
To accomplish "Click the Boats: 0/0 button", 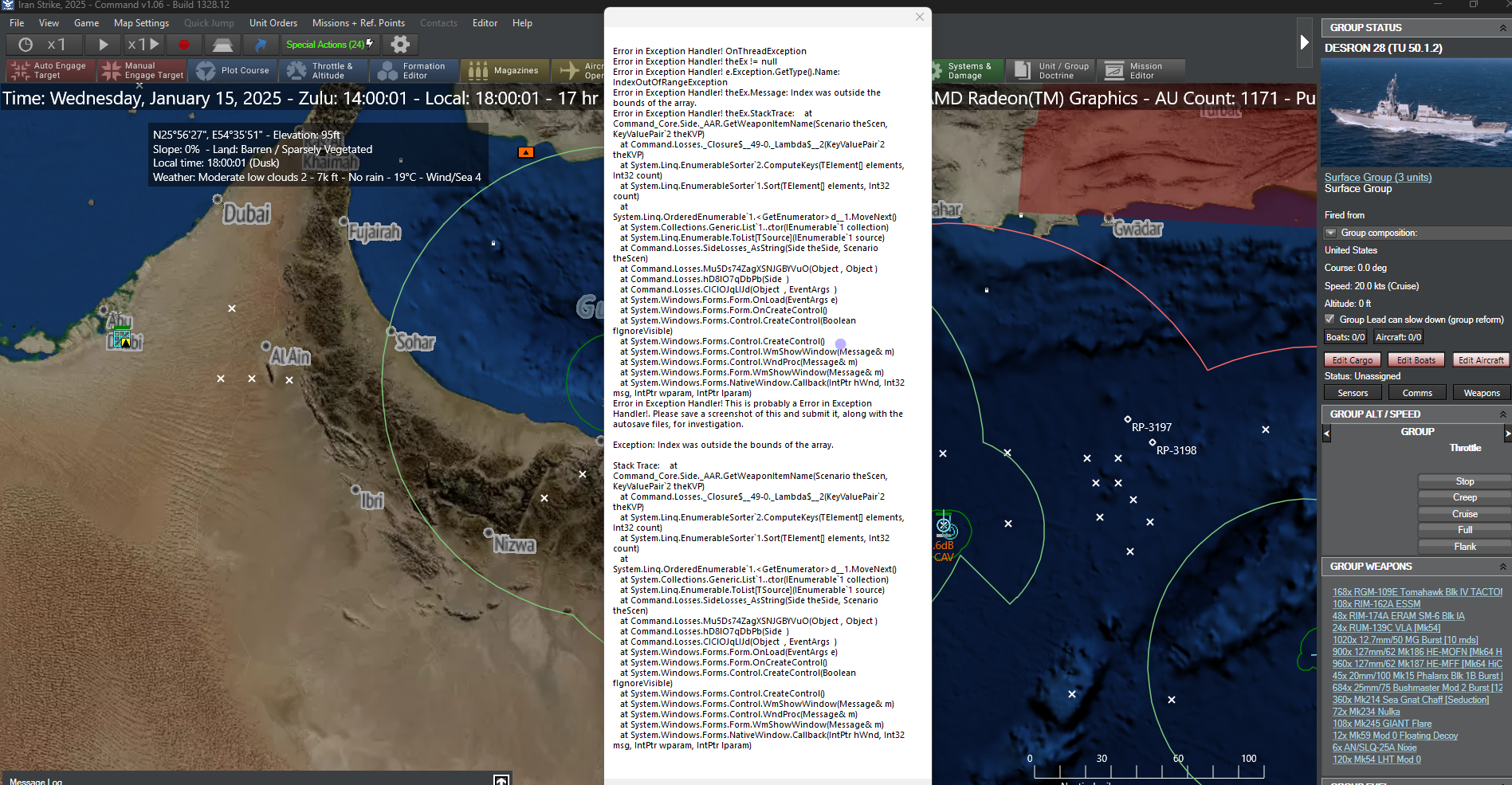I will [x=1345, y=337].
